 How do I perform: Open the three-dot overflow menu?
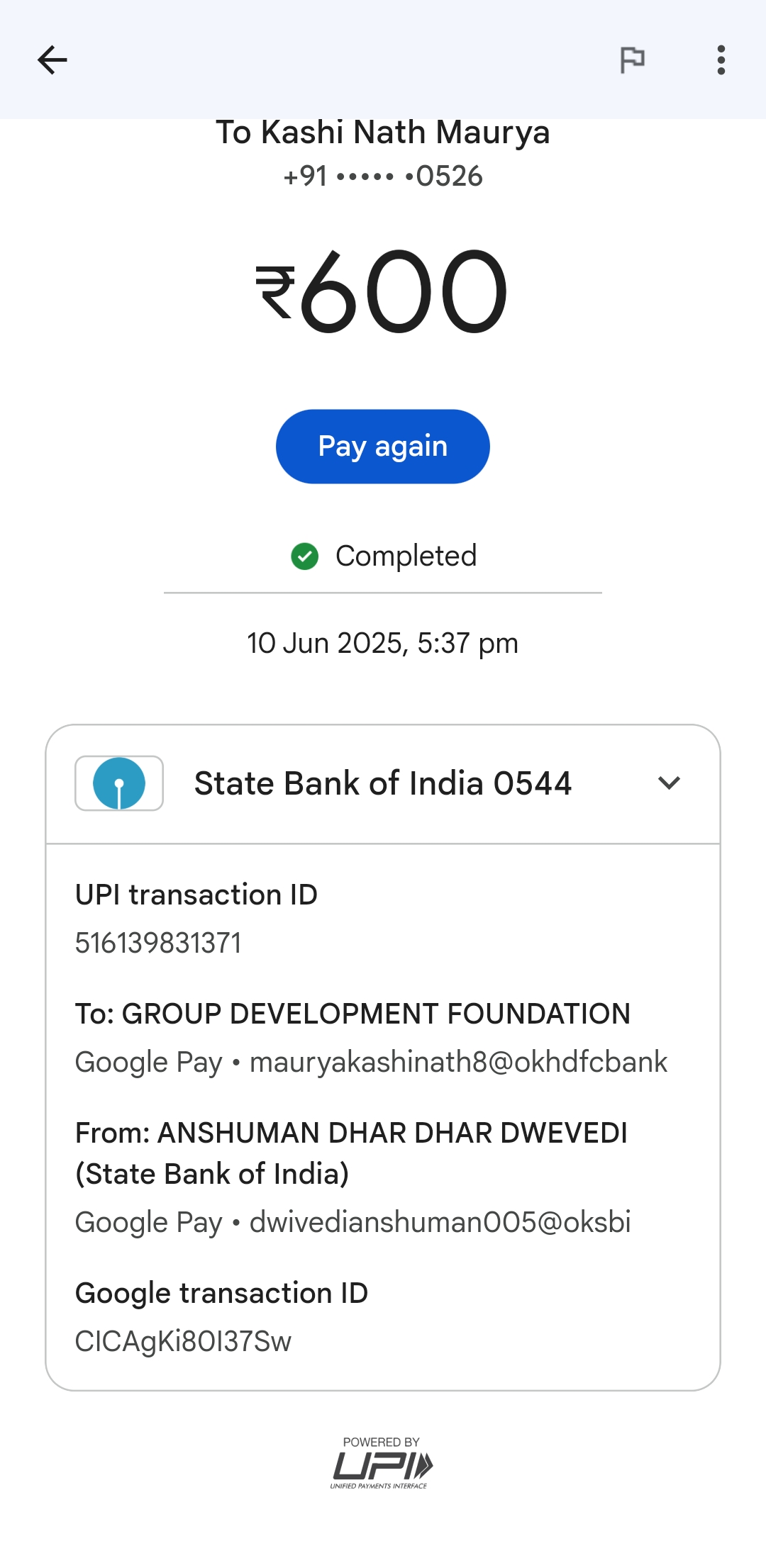point(721,60)
